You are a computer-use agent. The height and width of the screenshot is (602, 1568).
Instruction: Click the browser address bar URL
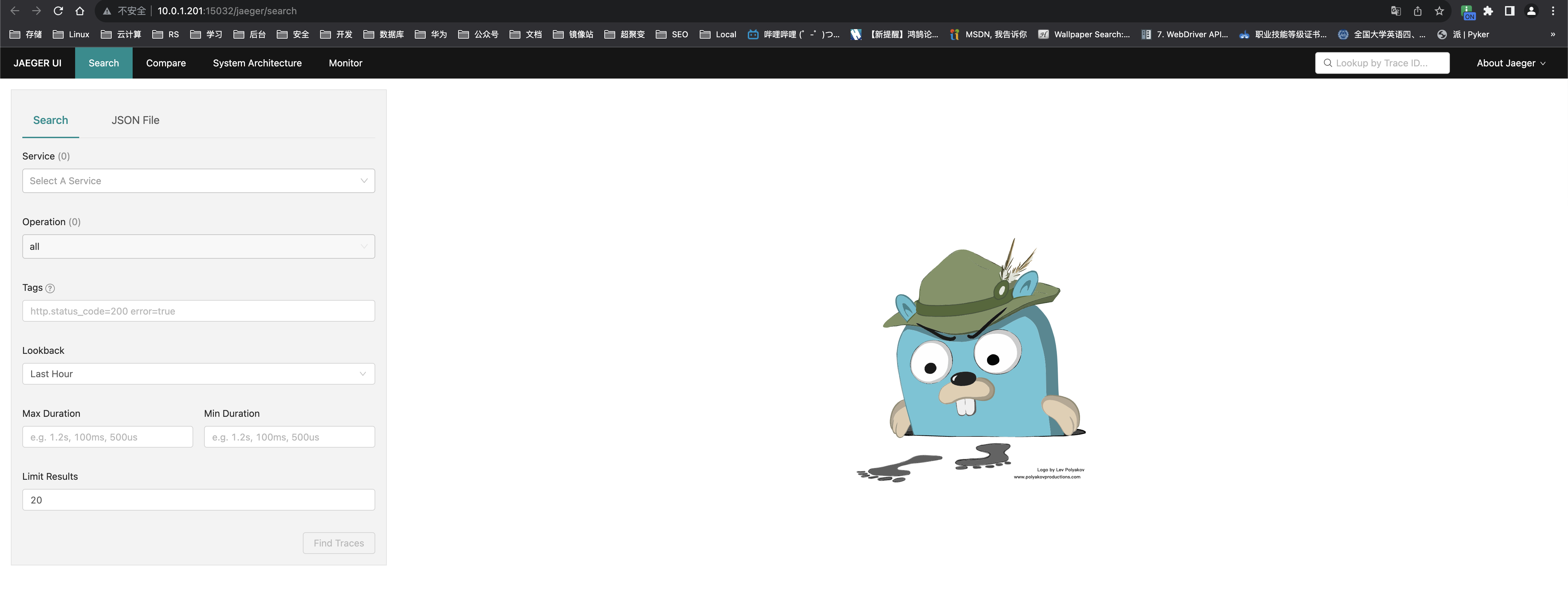click(227, 11)
